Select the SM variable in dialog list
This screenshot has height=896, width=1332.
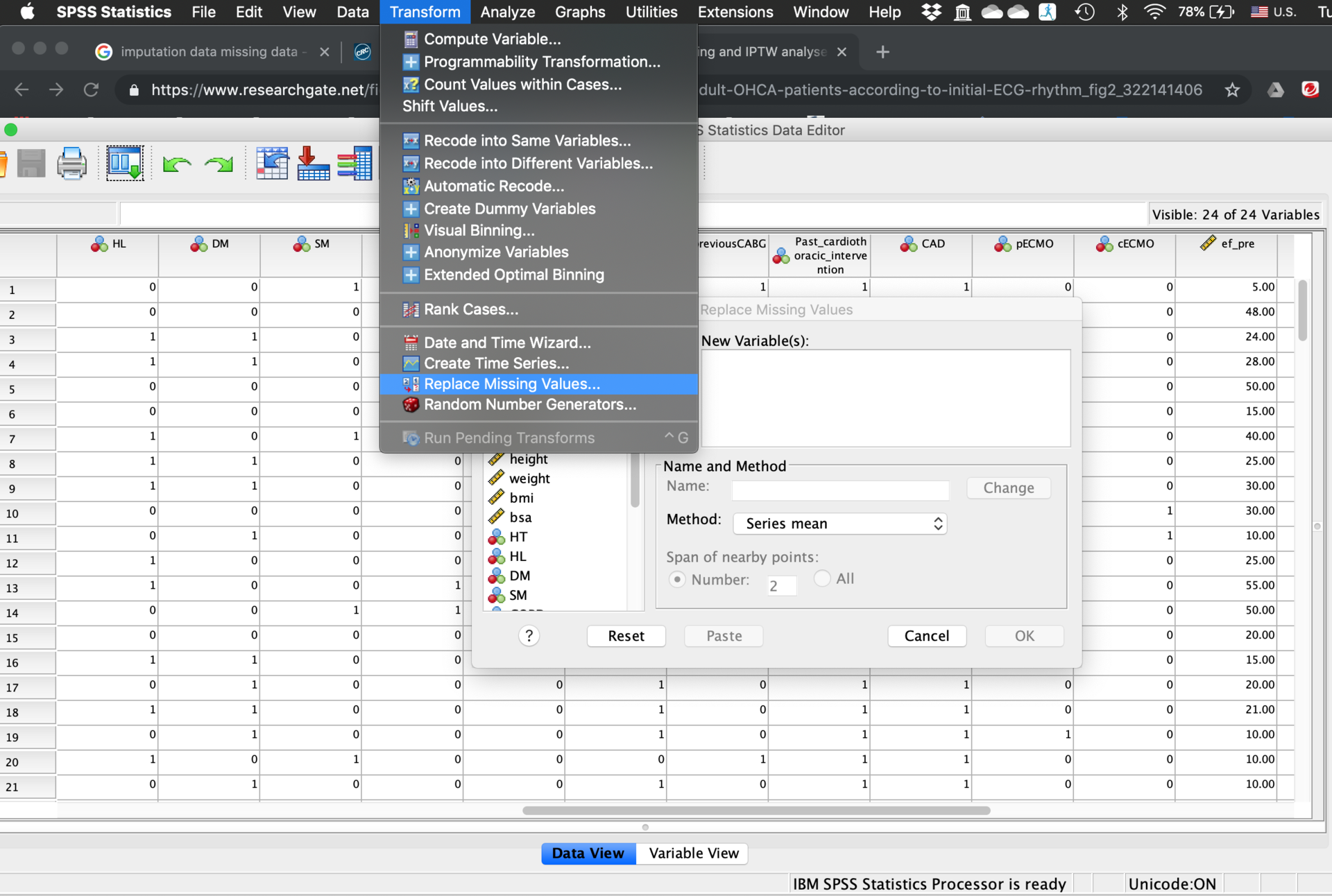pos(518,595)
